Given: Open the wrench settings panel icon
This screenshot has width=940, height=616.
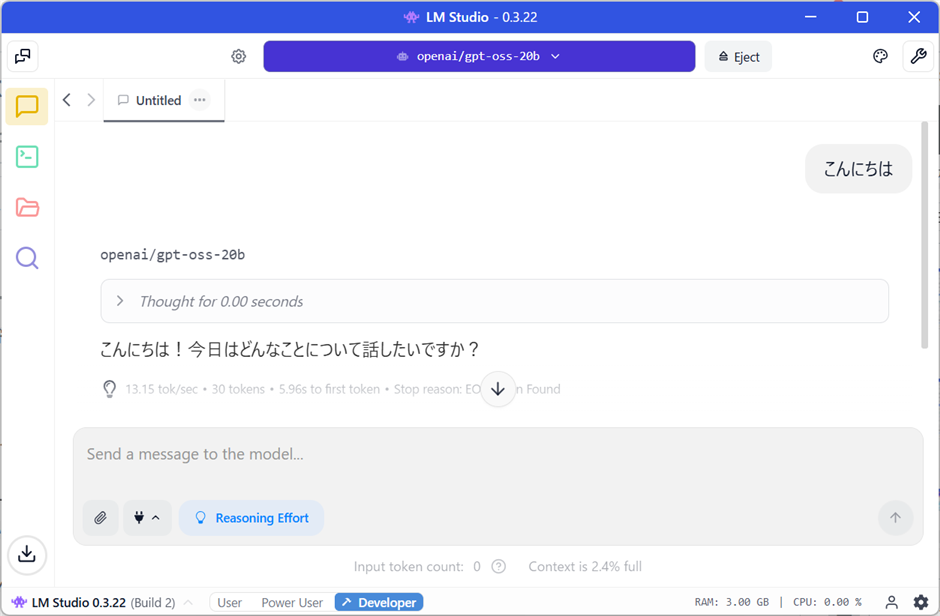Looking at the screenshot, I should click(x=918, y=56).
